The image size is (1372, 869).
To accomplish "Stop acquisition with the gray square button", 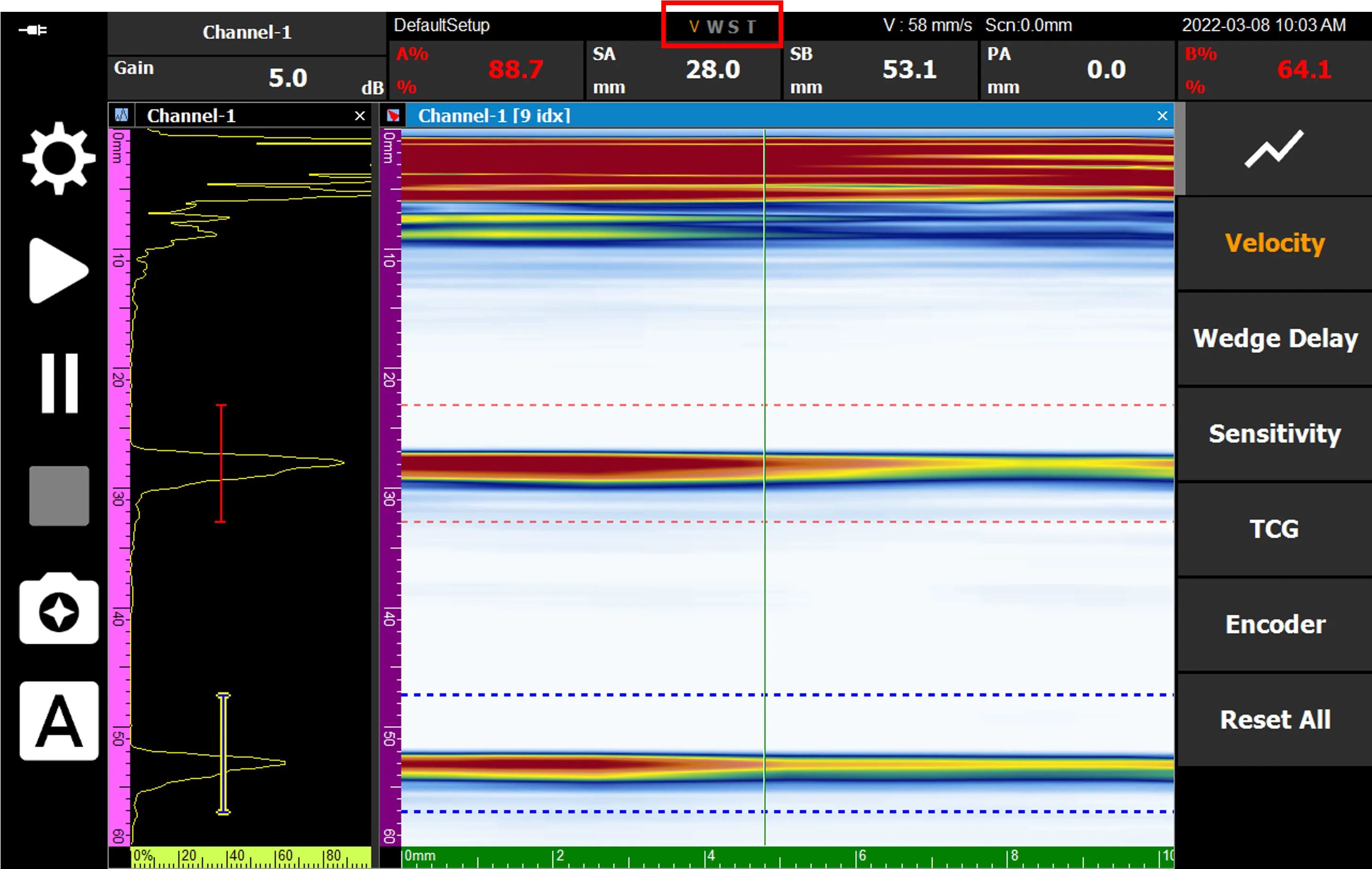I will click(x=59, y=496).
